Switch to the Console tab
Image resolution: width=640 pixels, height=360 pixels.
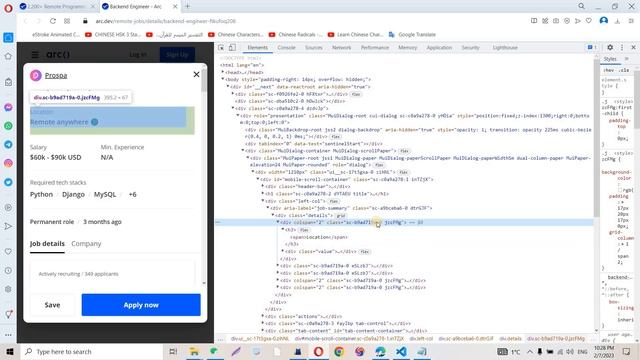[x=286, y=47]
